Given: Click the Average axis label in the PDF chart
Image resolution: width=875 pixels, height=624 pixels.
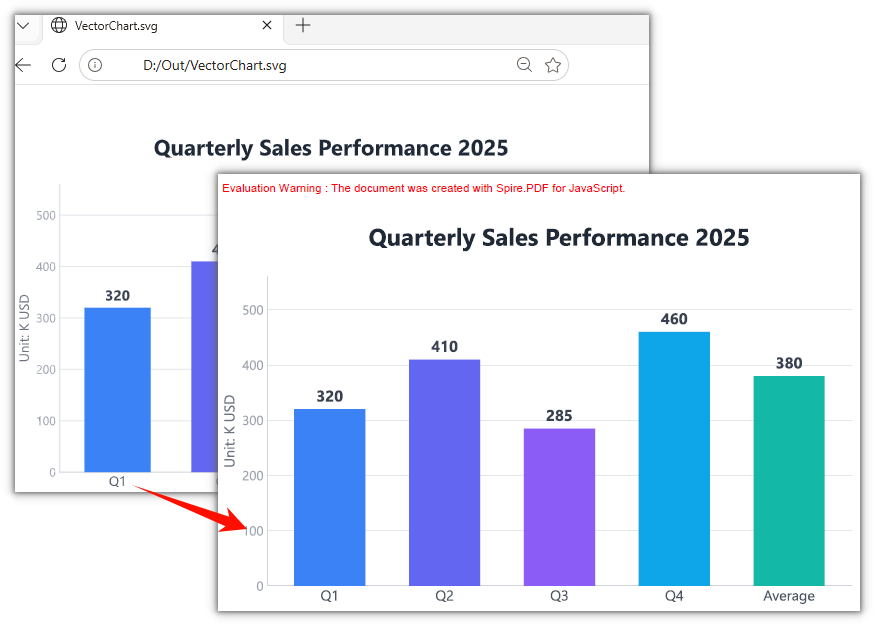Looking at the screenshot, I should tap(789, 596).
